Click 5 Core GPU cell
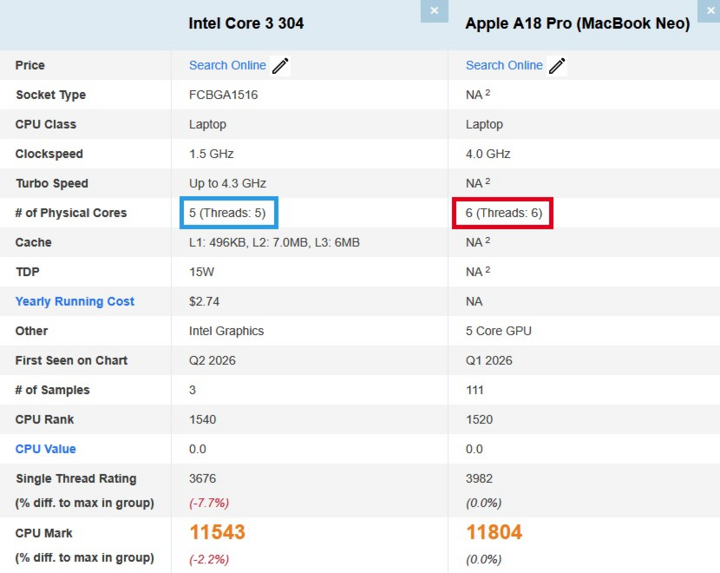 (499, 331)
